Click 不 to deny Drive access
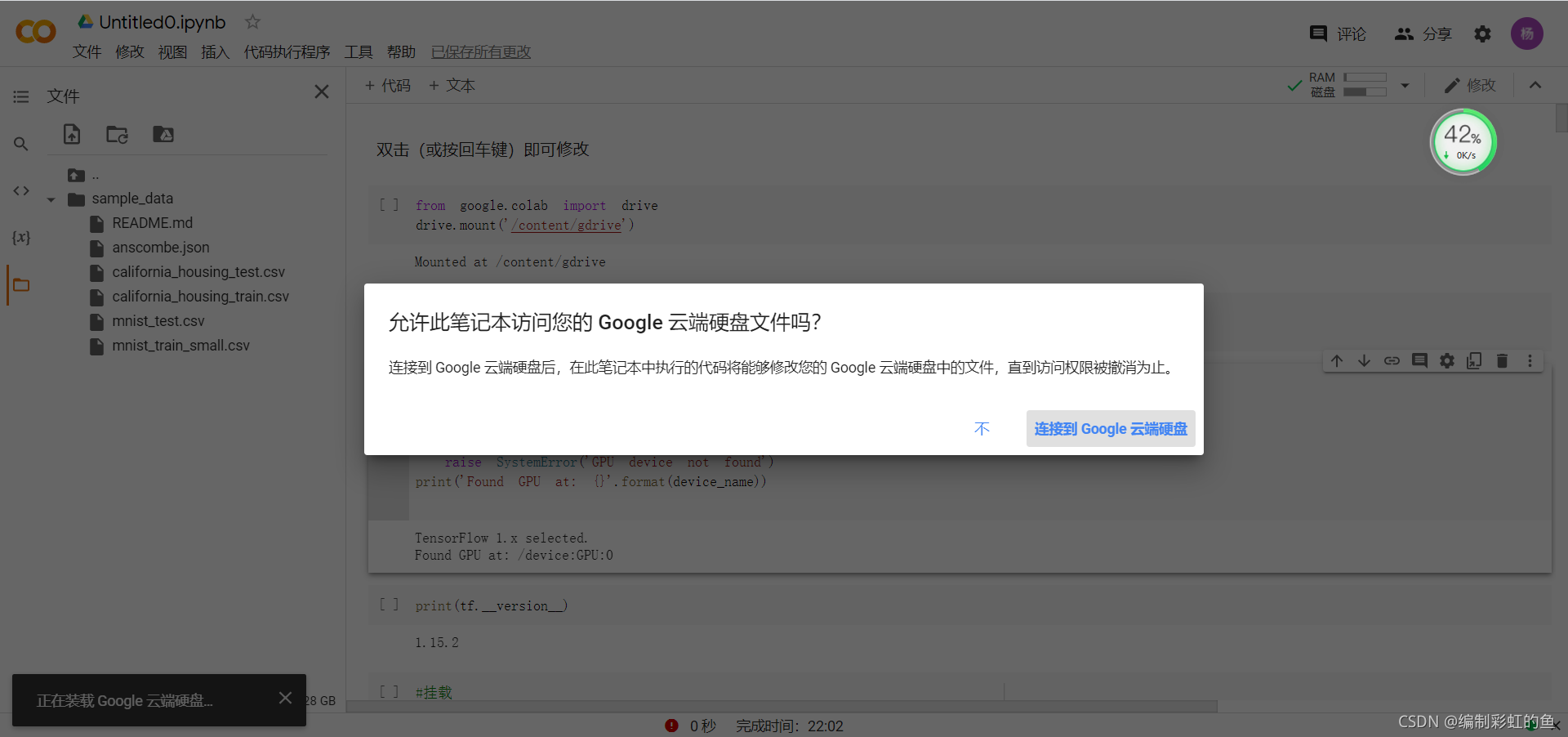This screenshot has height=737, width=1568. point(982,428)
